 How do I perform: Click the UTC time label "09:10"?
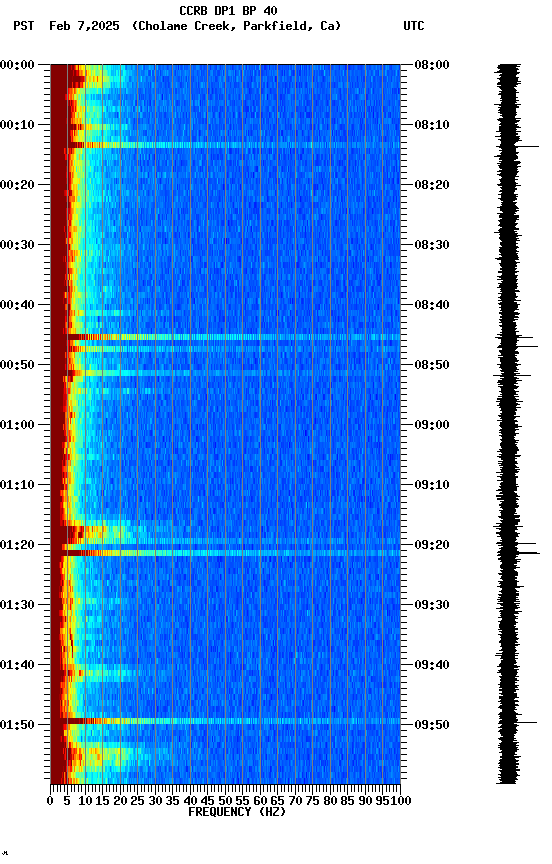point(432,485)
